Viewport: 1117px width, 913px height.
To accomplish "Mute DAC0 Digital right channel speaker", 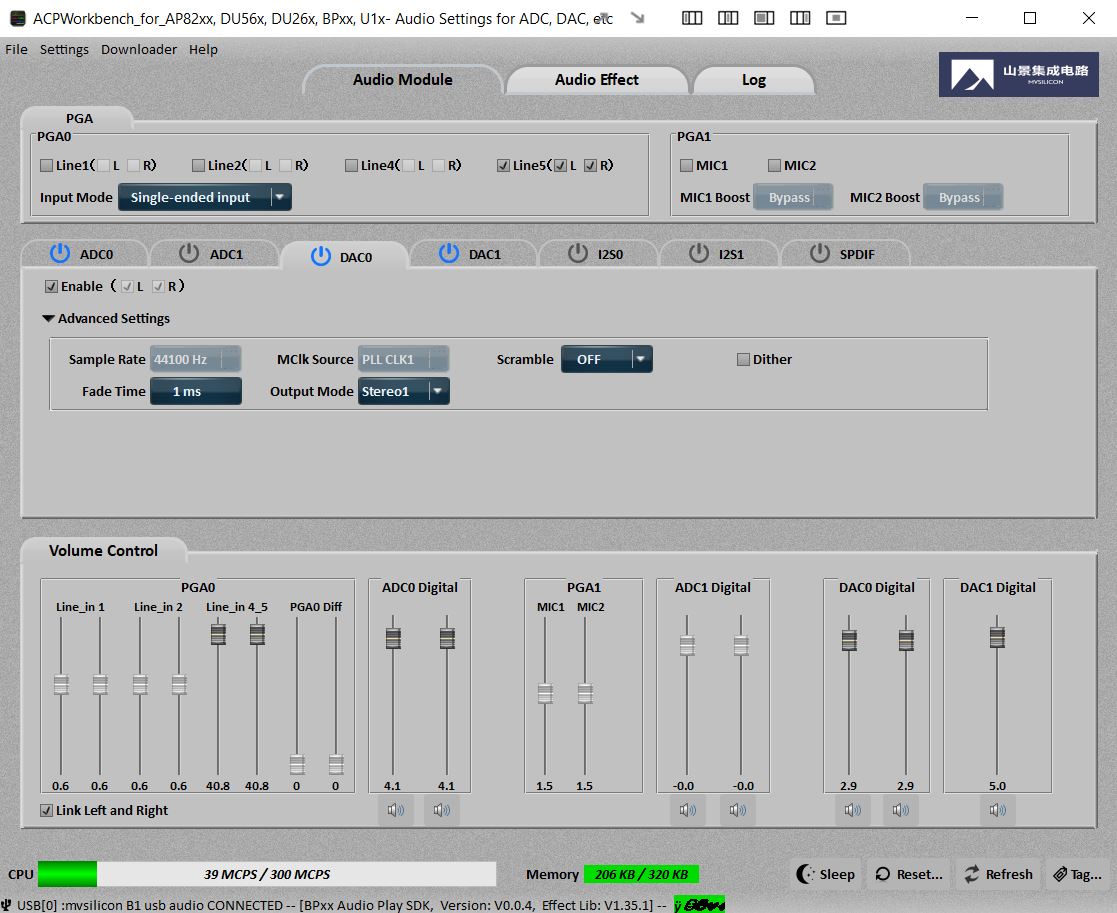I will click(900, 810).
